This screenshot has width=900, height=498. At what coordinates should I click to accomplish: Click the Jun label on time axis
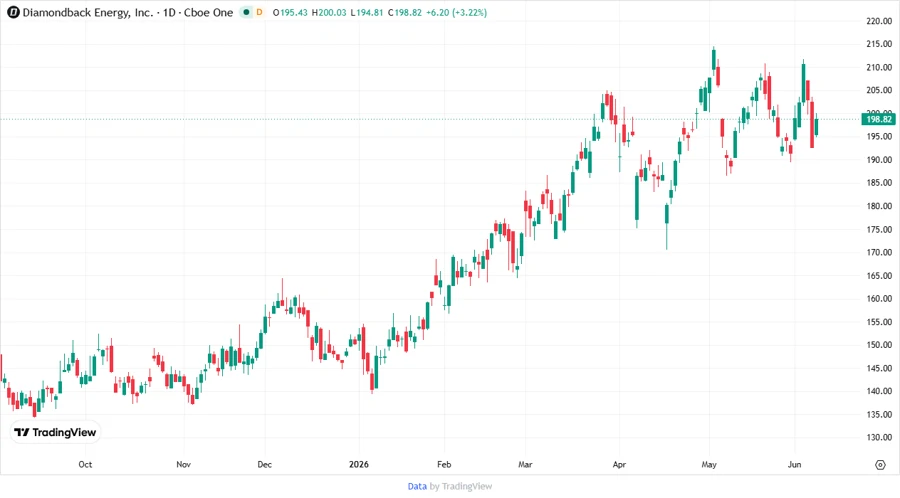(794, 464)
